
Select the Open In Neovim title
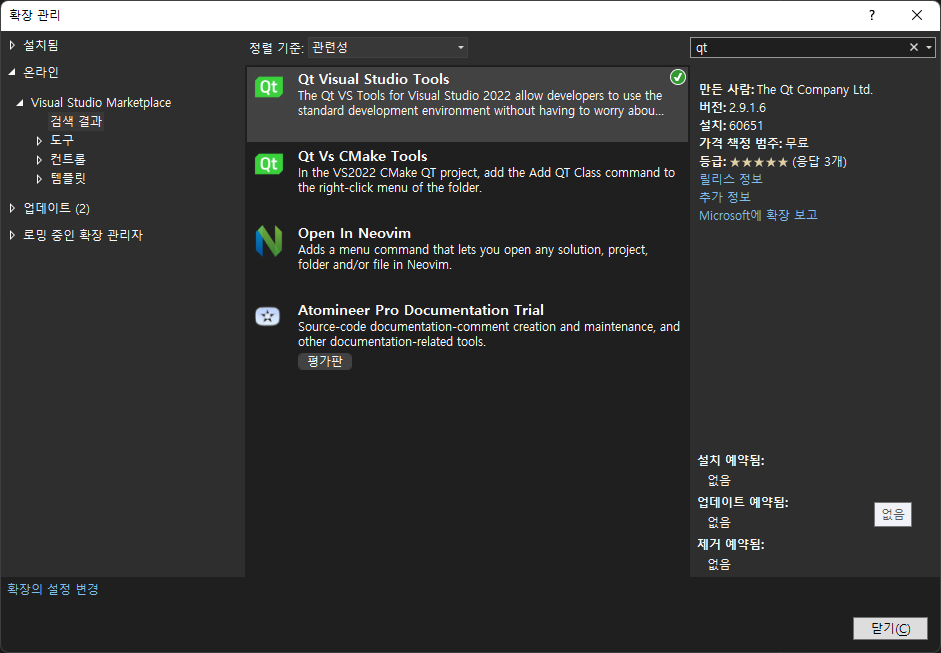[x=354, y=233]
